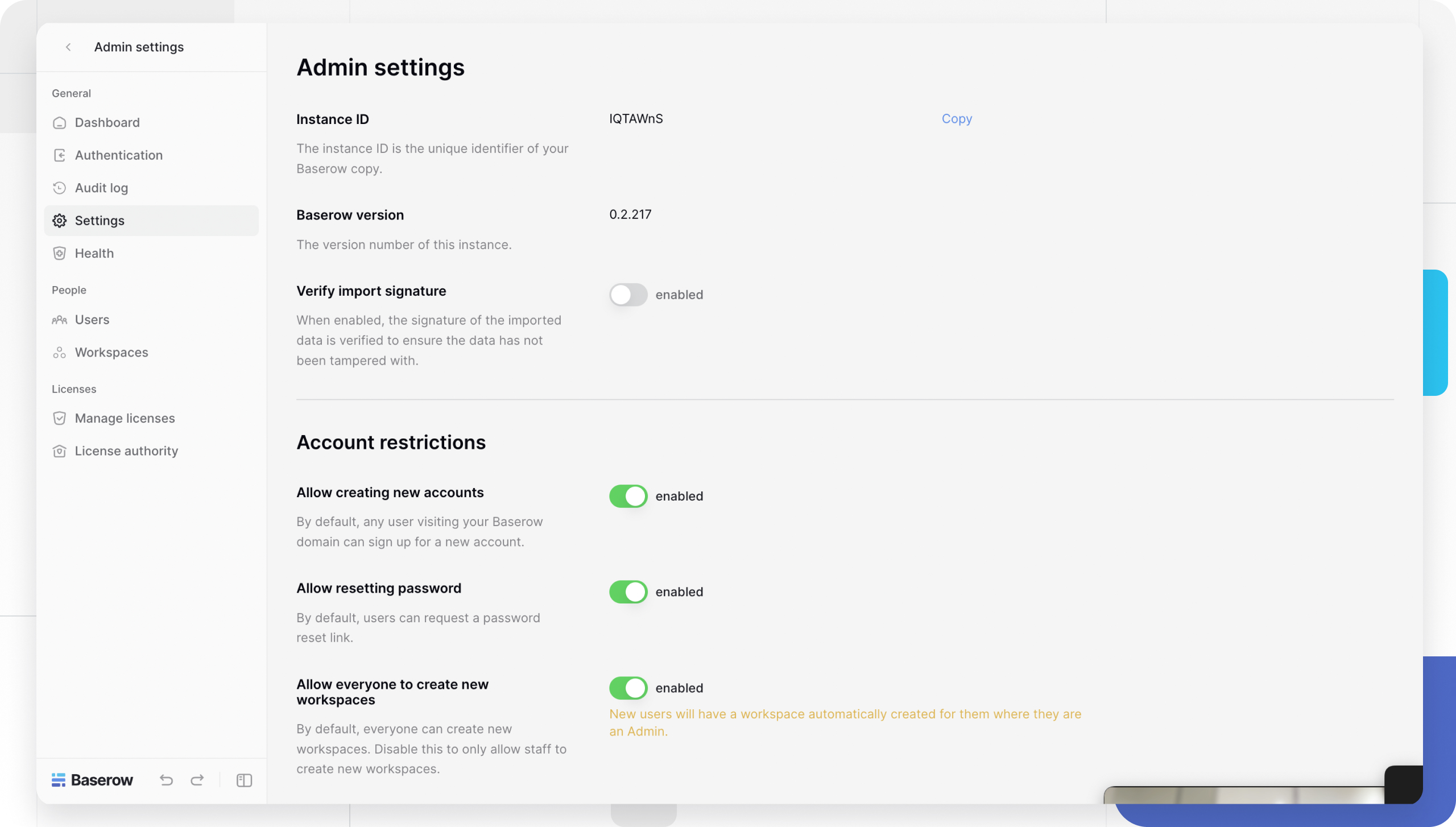Select the Dashboard sidebar icon

coord(60,122)
